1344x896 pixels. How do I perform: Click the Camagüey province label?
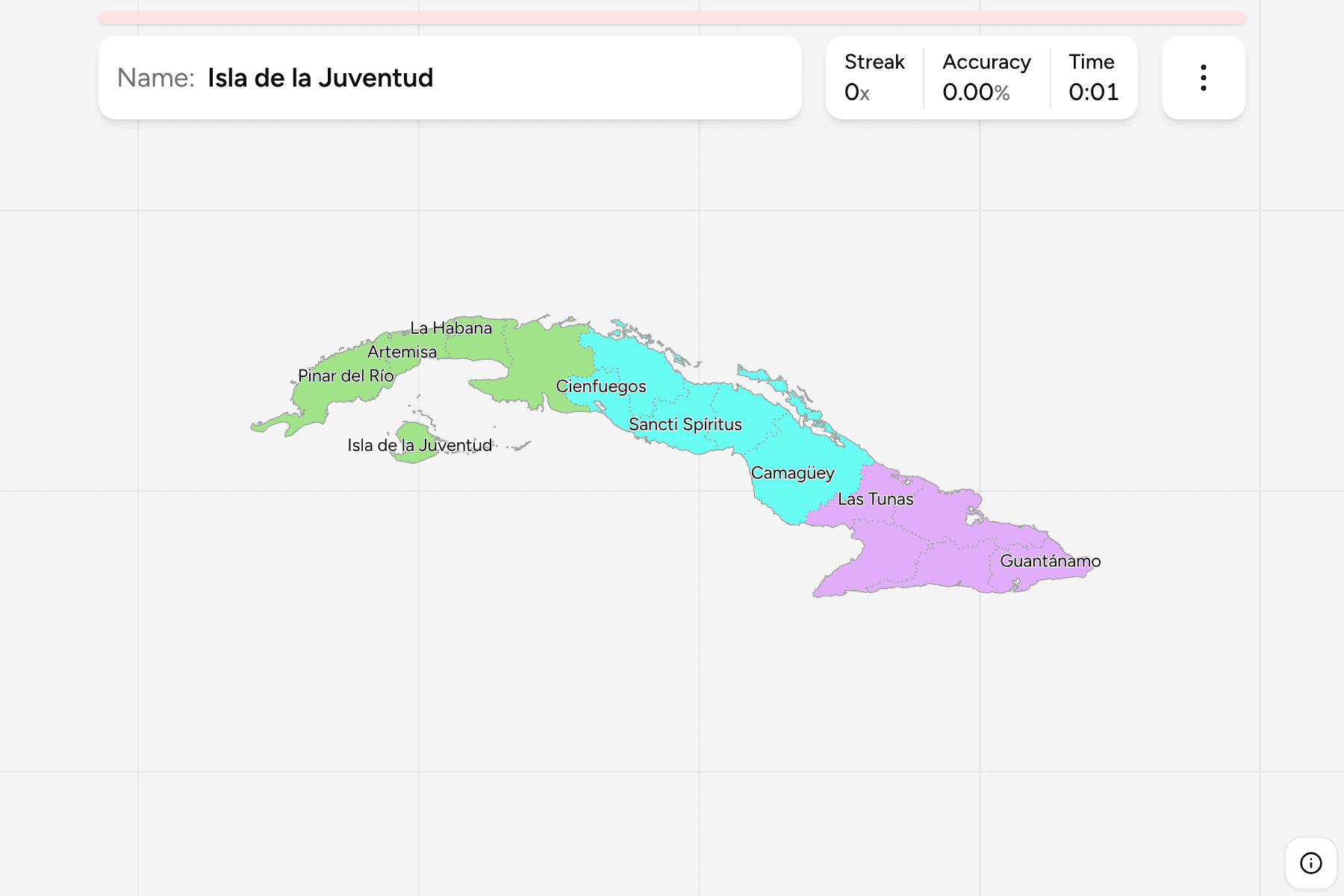pyautogui.click(x=793, y=473)
